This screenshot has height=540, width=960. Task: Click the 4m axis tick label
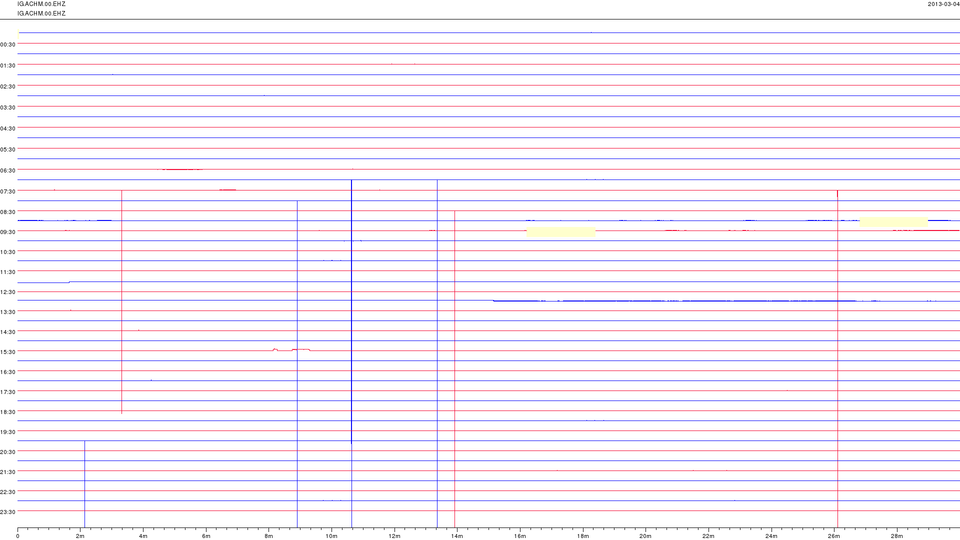(x=143, y=536)
